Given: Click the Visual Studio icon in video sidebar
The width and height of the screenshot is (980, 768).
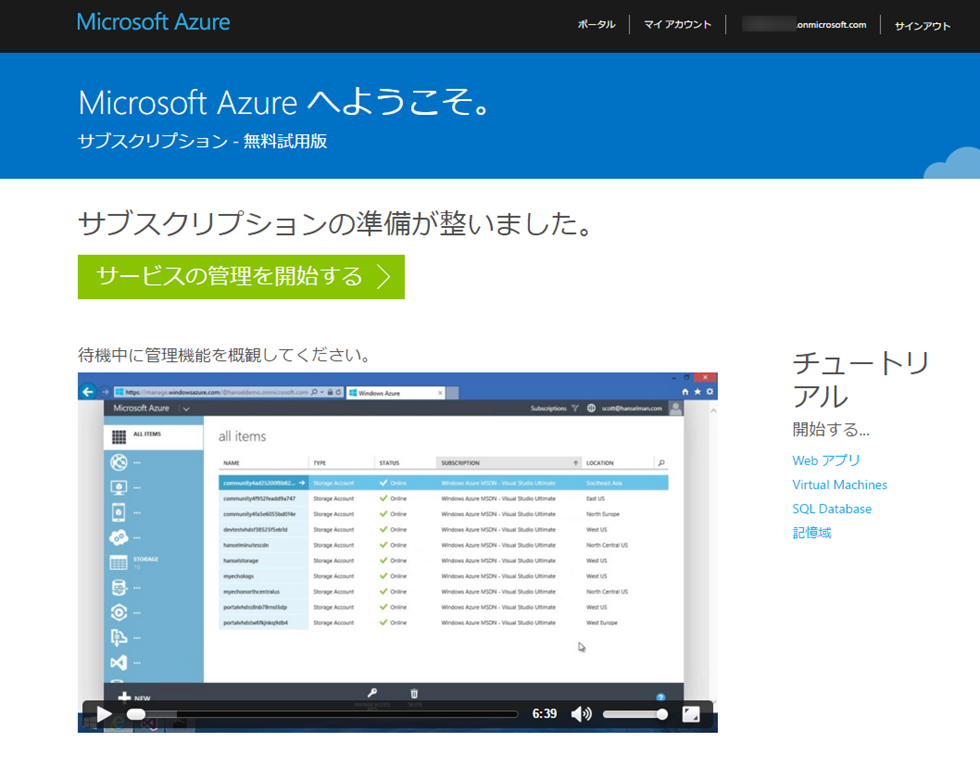Looking at the screenshot, I should point(119,662).
